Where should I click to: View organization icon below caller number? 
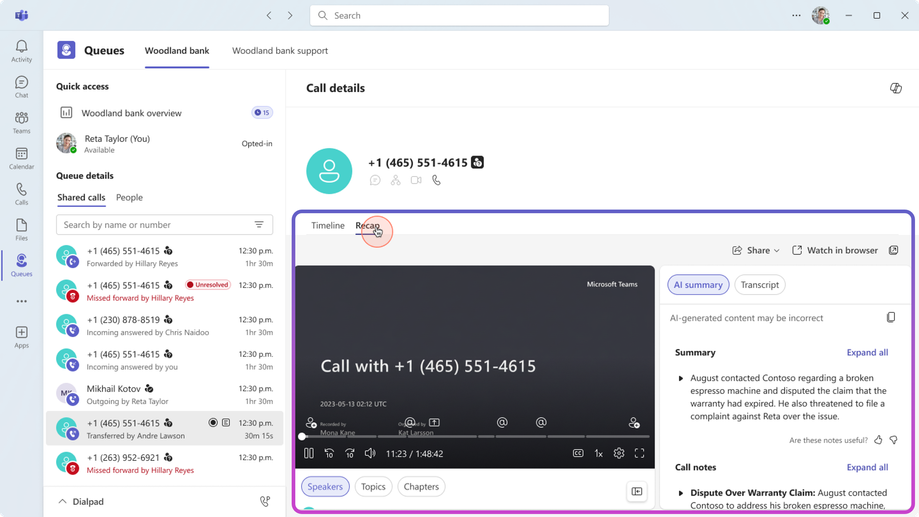pyautogui.click(x=396, y=181)
